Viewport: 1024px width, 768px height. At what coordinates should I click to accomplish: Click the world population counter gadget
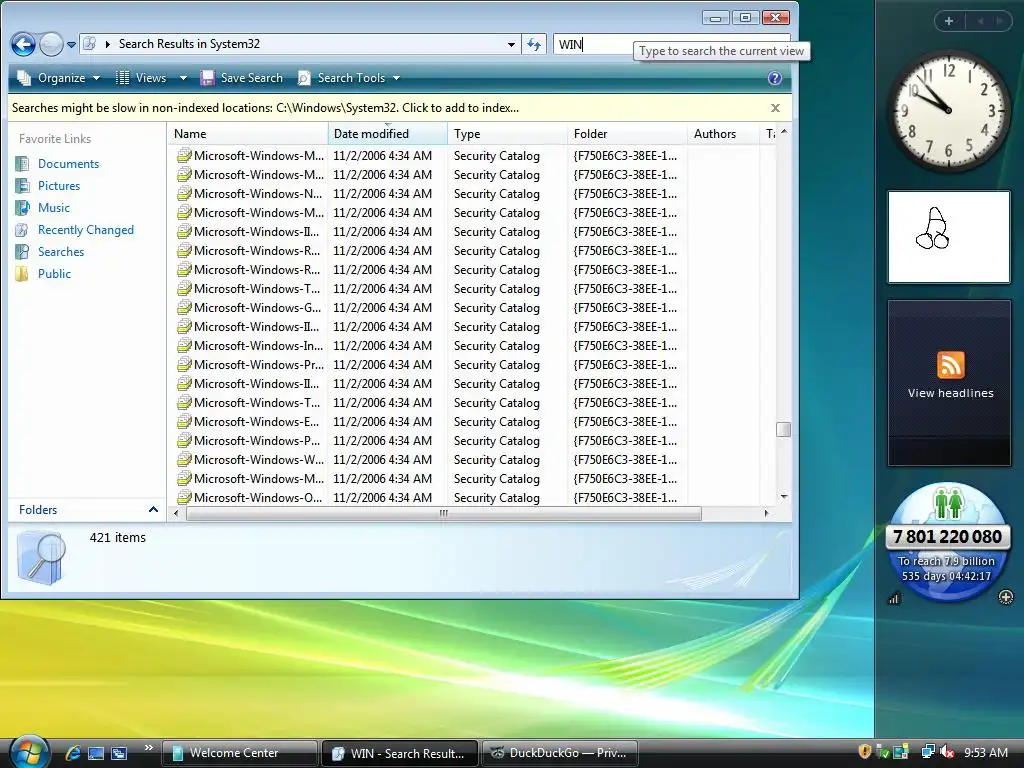[948, 542]
